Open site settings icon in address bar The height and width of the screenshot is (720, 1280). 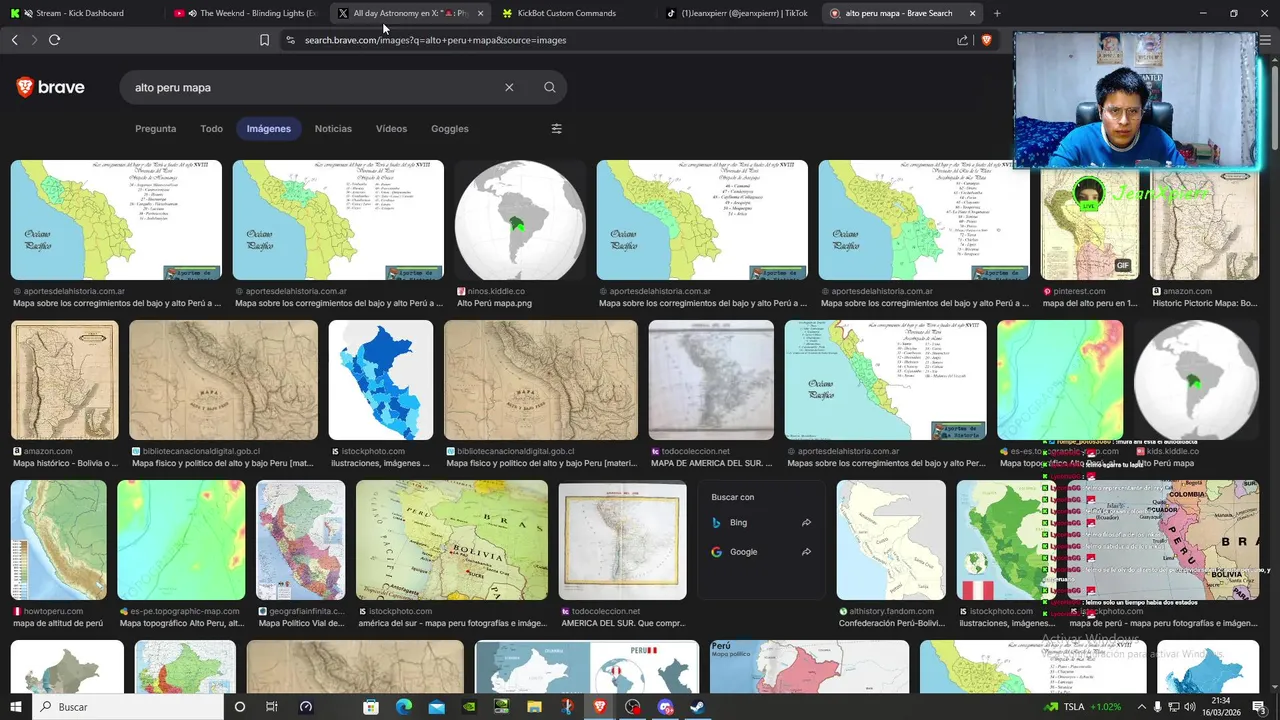pyautogui.click(x=290, y=40)
